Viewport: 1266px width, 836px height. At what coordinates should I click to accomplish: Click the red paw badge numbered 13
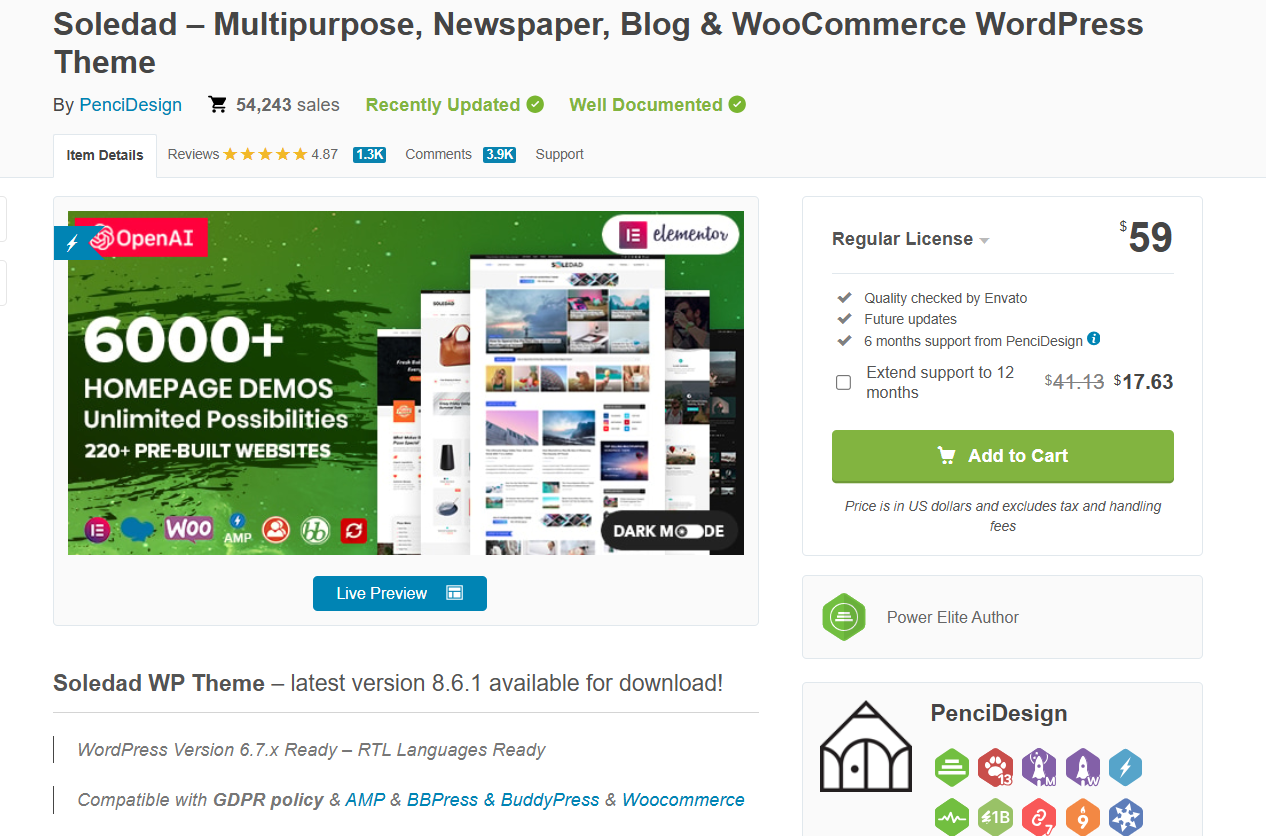click(996, 768)
